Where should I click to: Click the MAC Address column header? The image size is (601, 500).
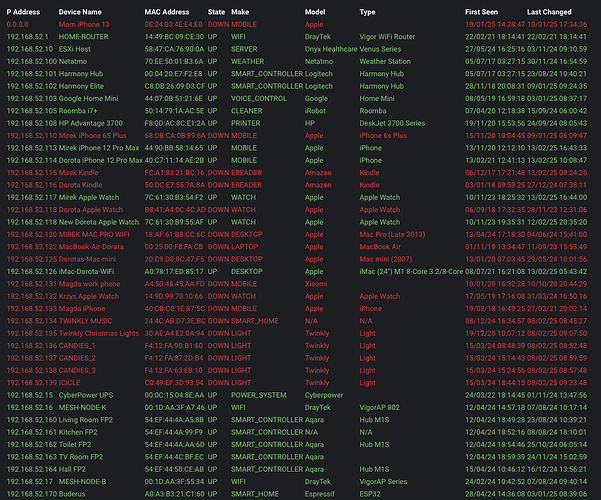click(167, 12)
